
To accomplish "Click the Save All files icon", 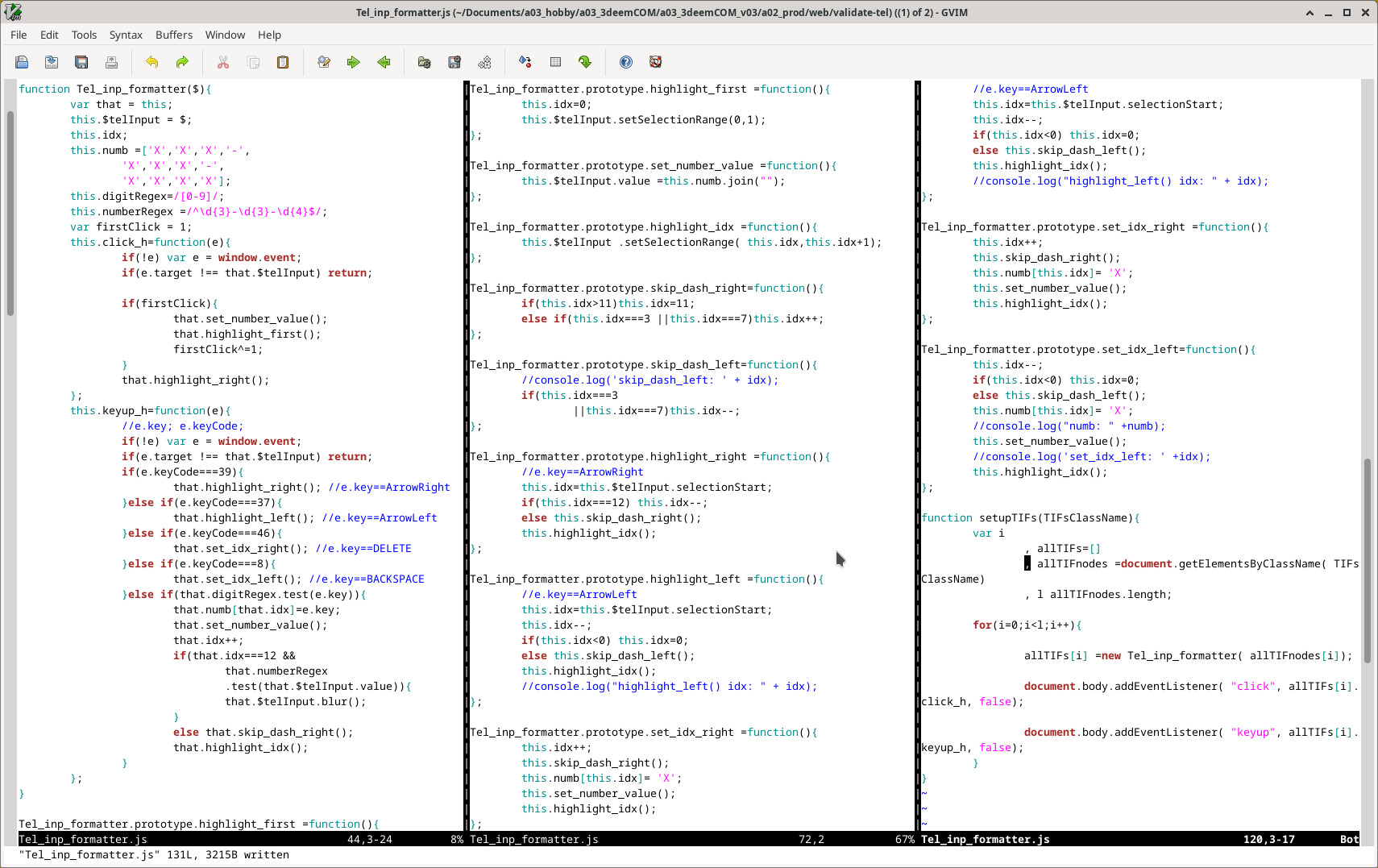I will coord(81,62).
